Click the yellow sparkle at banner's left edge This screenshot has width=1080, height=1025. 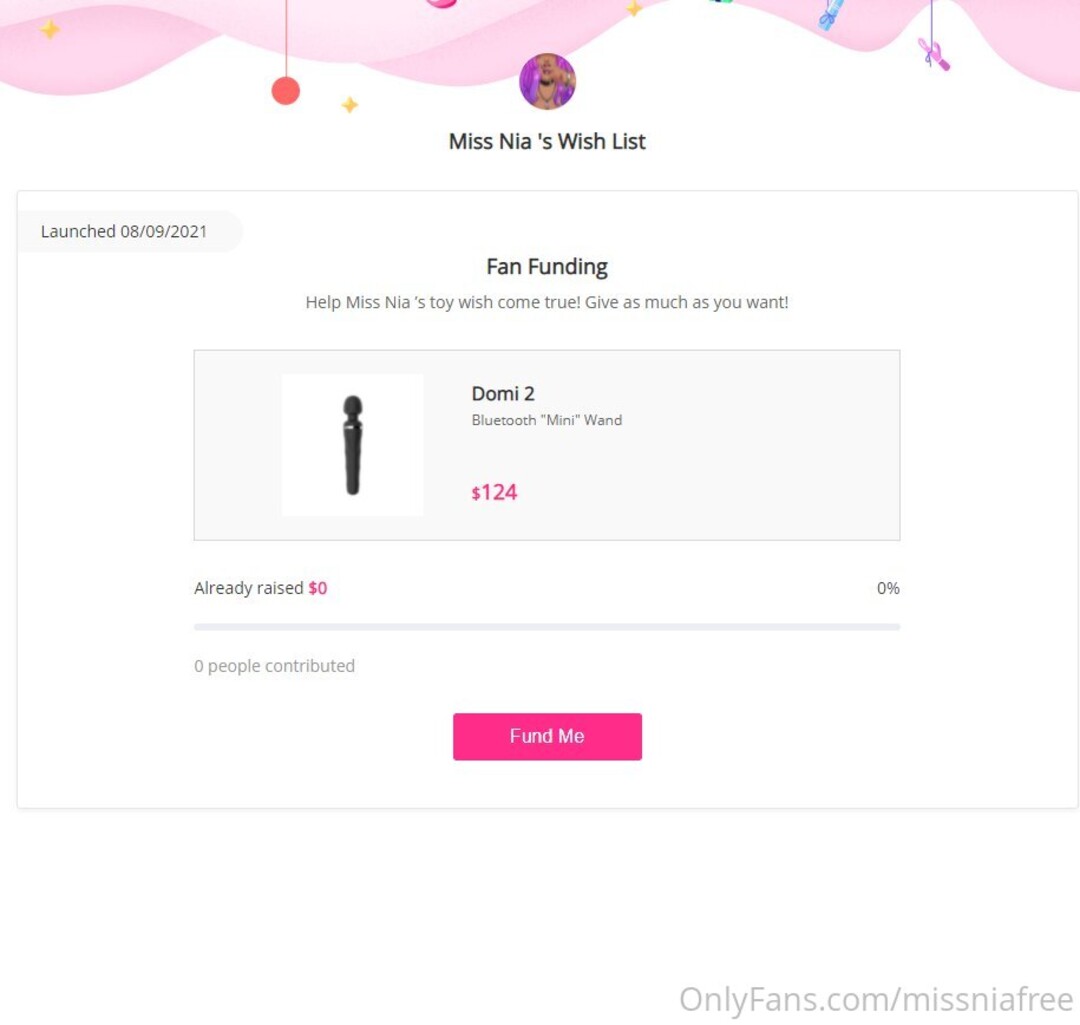pyautogui.click(x=49, y=30)
